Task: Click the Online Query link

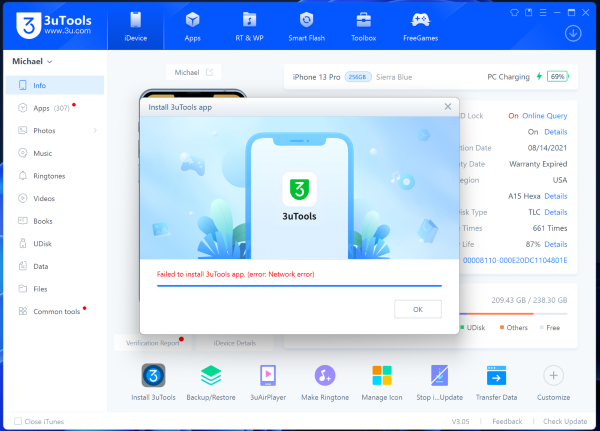Action: 545,116
